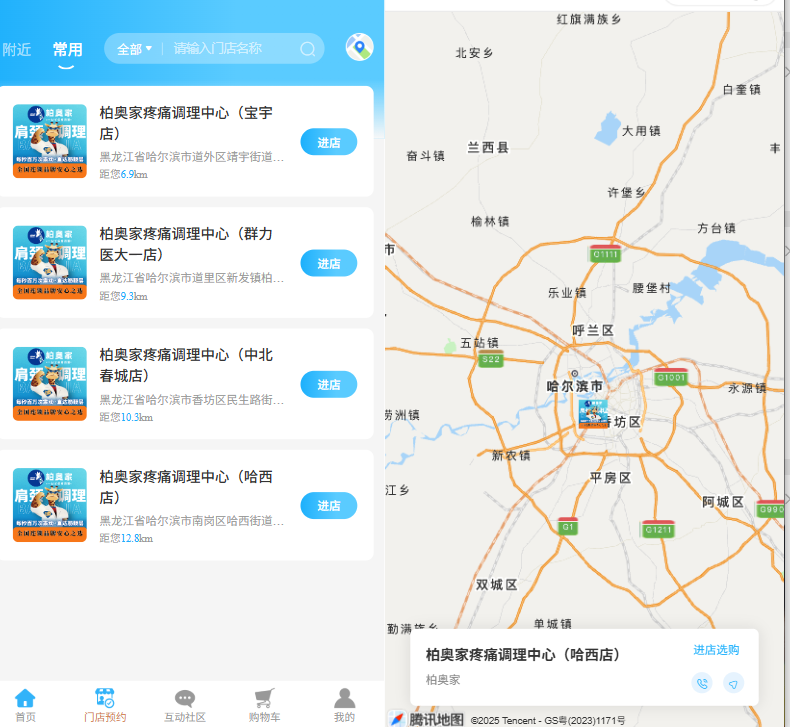Click the 进店选购 link
This screenshot has width=790, height=727.
pos(716,650)
